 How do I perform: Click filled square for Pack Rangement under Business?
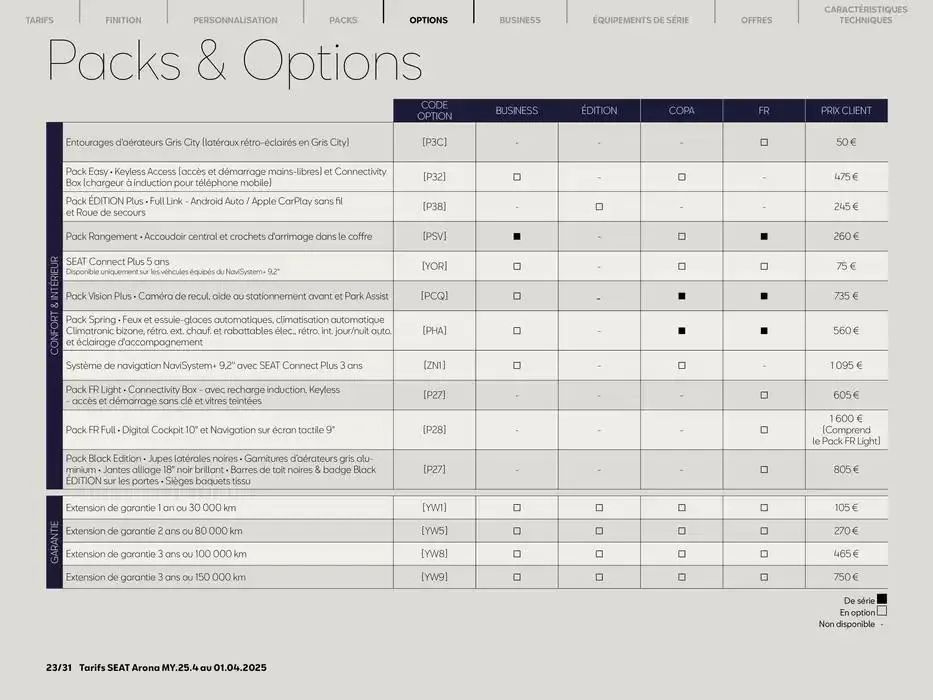tap(517, 237)
